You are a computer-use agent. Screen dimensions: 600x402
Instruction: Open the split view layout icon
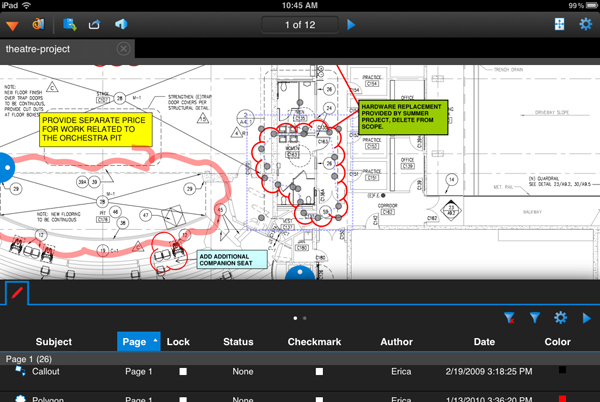560,24
